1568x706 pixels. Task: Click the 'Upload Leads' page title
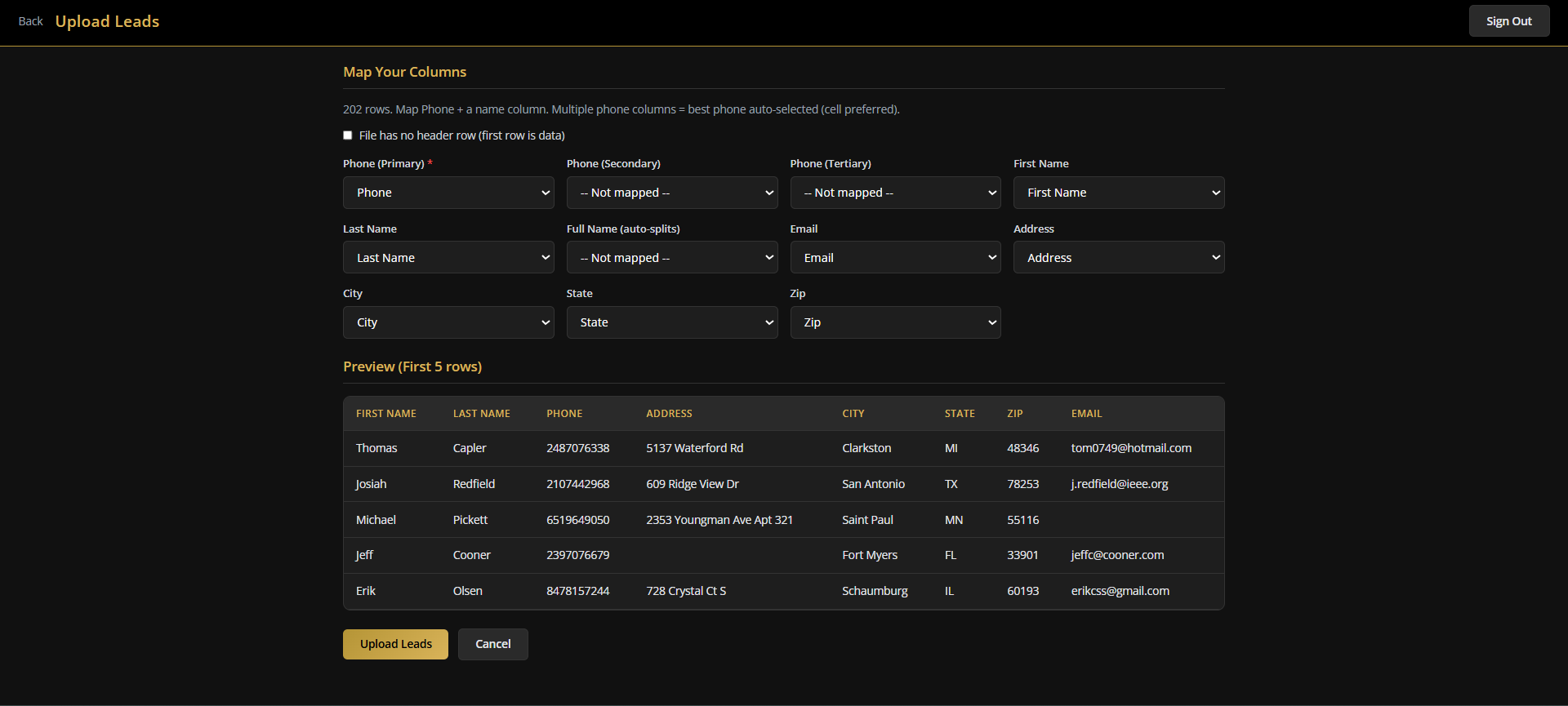click(x=107, y=21)
